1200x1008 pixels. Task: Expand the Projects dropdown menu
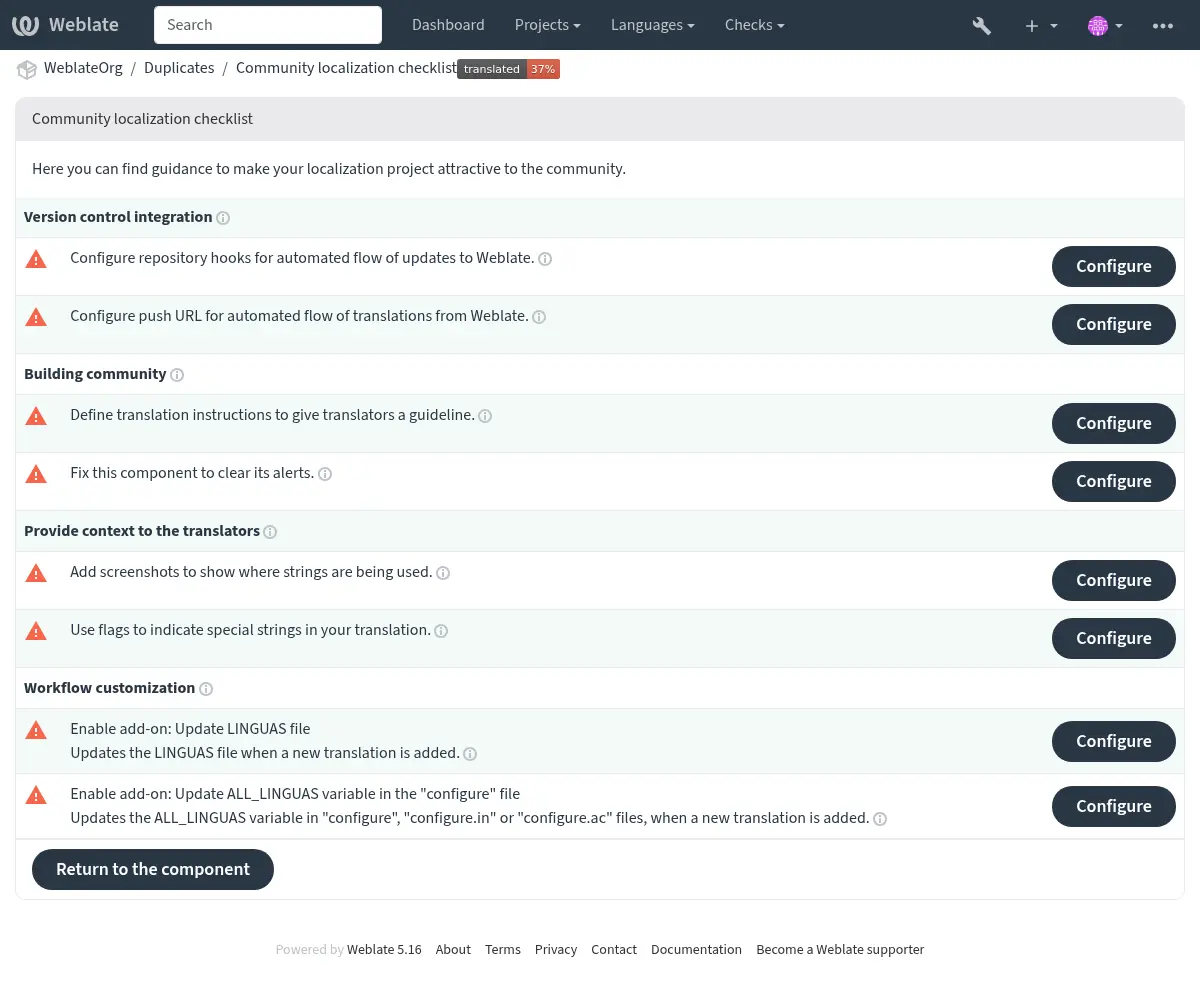point(547,25)
